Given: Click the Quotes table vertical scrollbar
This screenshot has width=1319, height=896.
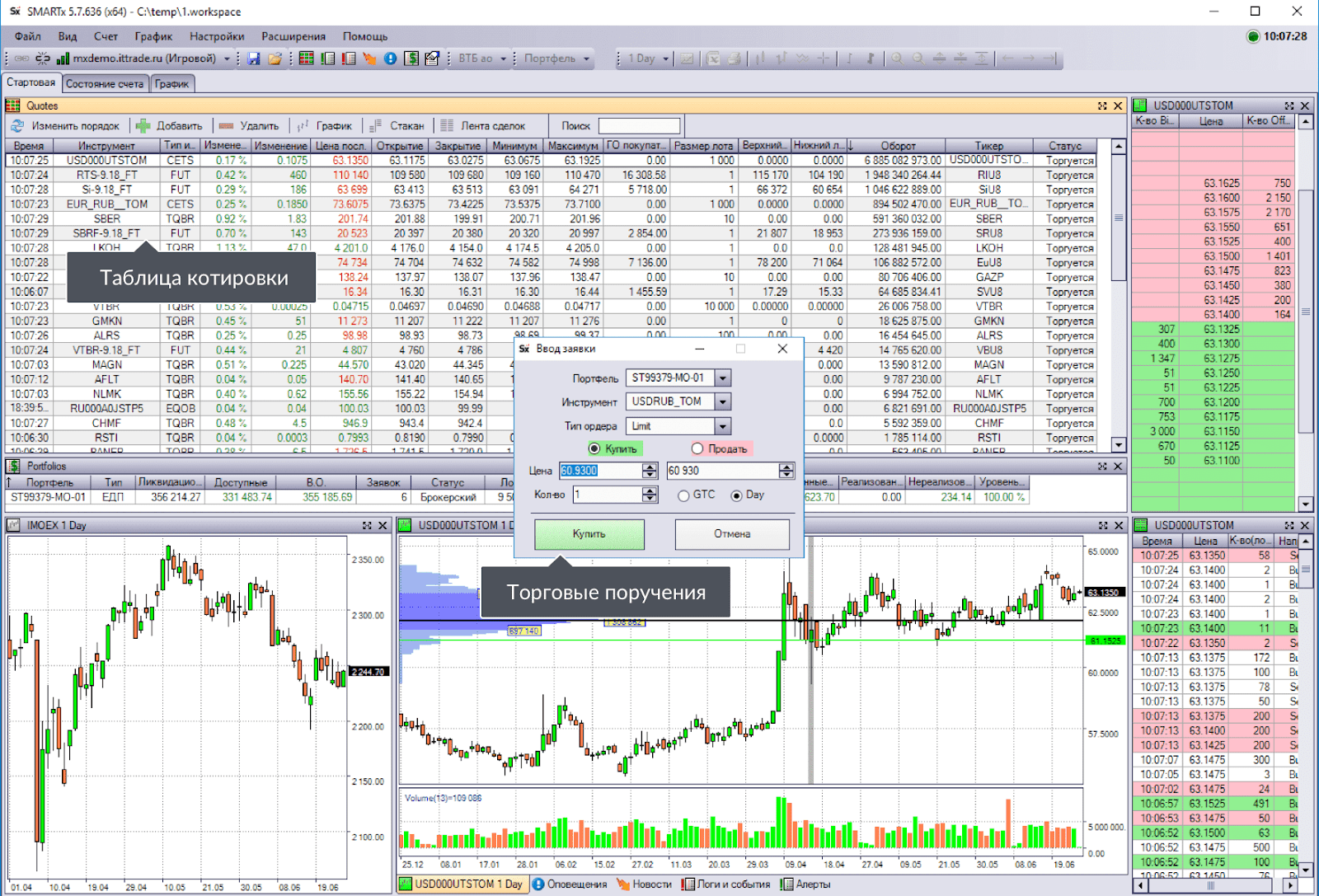Looking at the screenshot, I should [1119, 296].
